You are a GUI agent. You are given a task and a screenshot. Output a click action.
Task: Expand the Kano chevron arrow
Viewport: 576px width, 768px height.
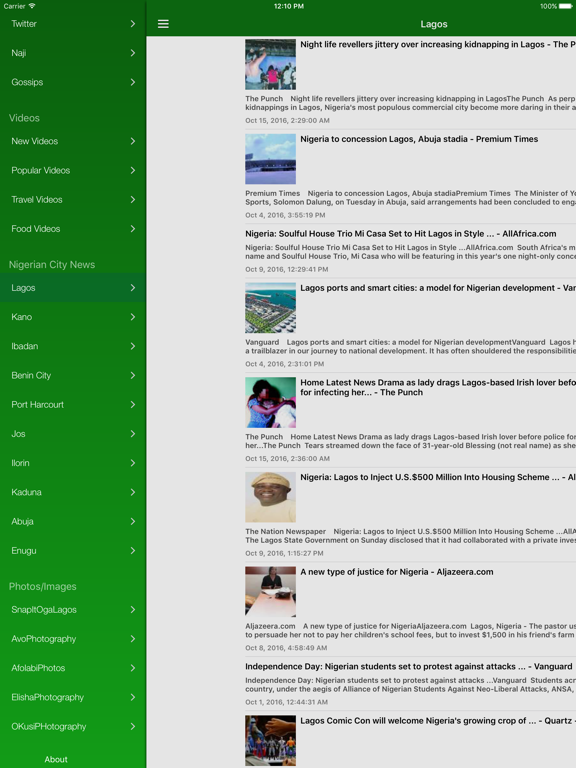[x=133, y=317]
